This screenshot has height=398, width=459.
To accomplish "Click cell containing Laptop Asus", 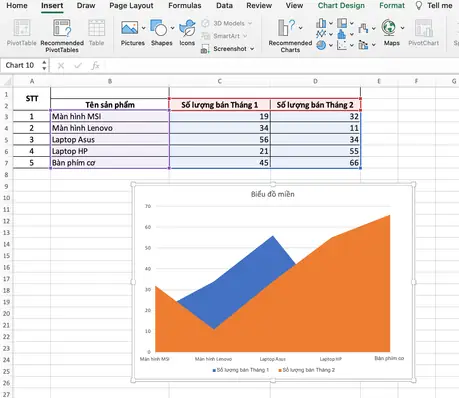I will 110,140.
